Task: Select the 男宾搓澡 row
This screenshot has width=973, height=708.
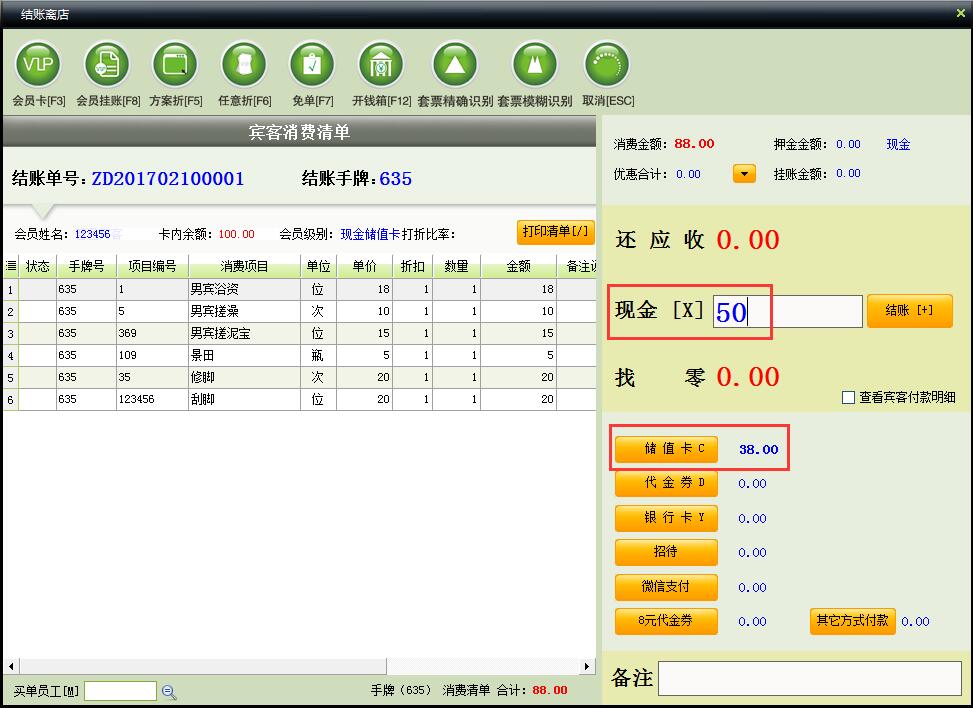Action: click(x=300, y=311)
